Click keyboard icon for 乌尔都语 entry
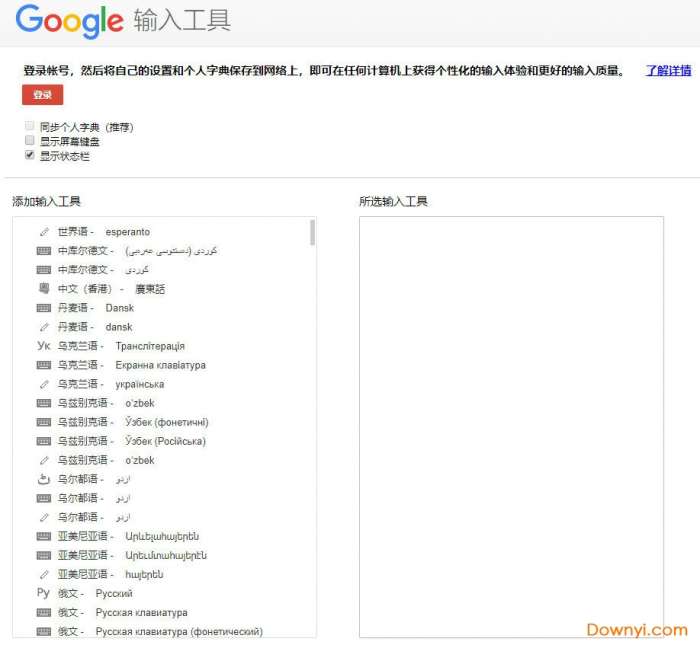The width and height of the screenshot is (700, 648). [43, 498]
